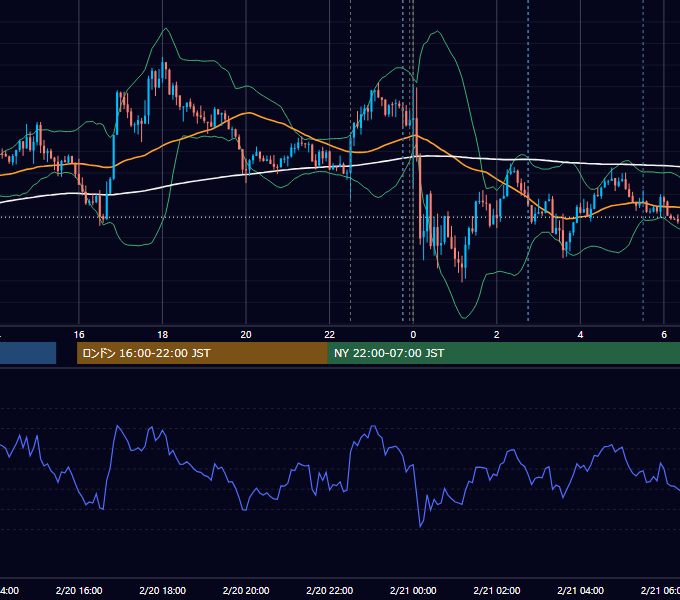Click the hour label 2 on price chart axis
This screenshot has height=600, width=680.
(x=497, y=335)
